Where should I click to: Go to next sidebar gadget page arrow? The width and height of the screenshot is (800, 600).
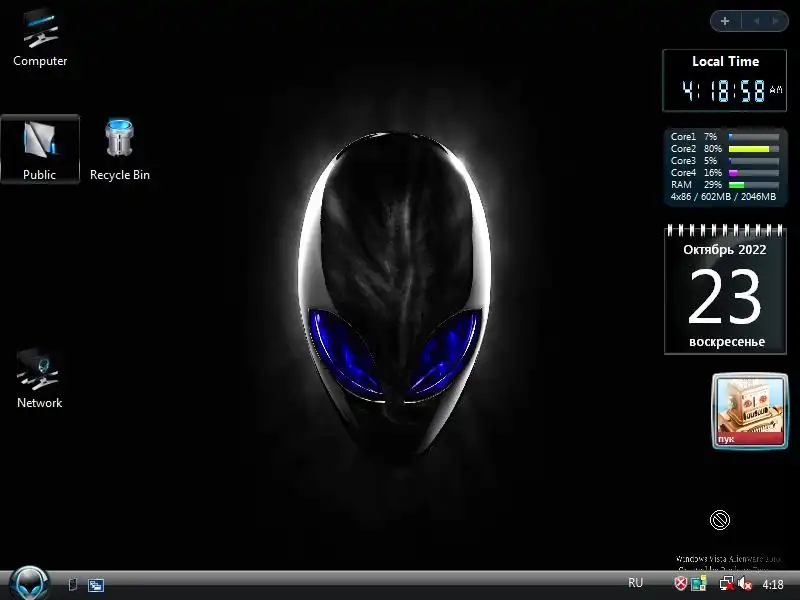pyautogui.click(x=776, y=21)
